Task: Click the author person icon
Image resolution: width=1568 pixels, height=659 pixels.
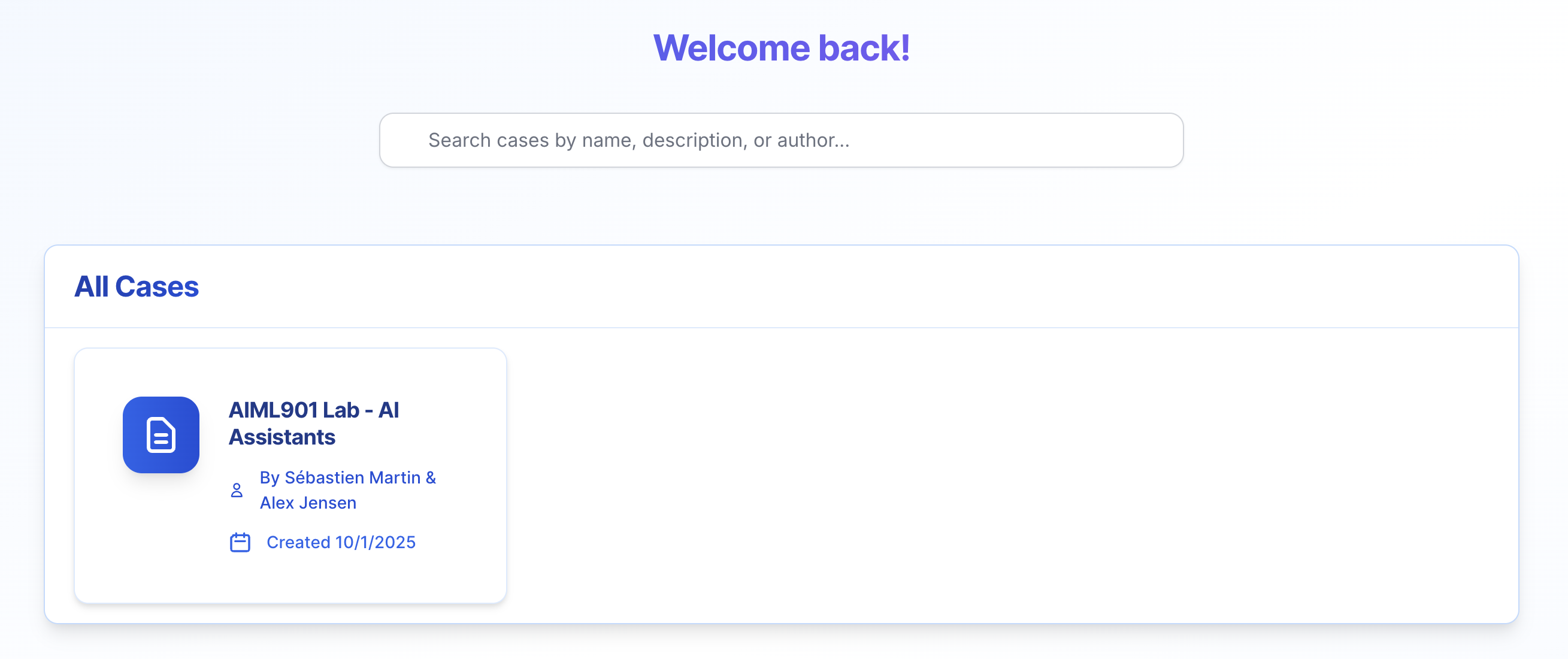Action: coord(237,490)
